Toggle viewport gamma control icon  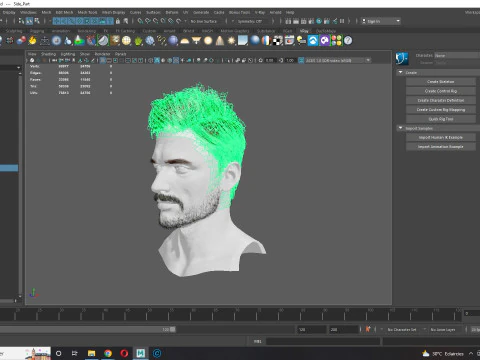281,60
